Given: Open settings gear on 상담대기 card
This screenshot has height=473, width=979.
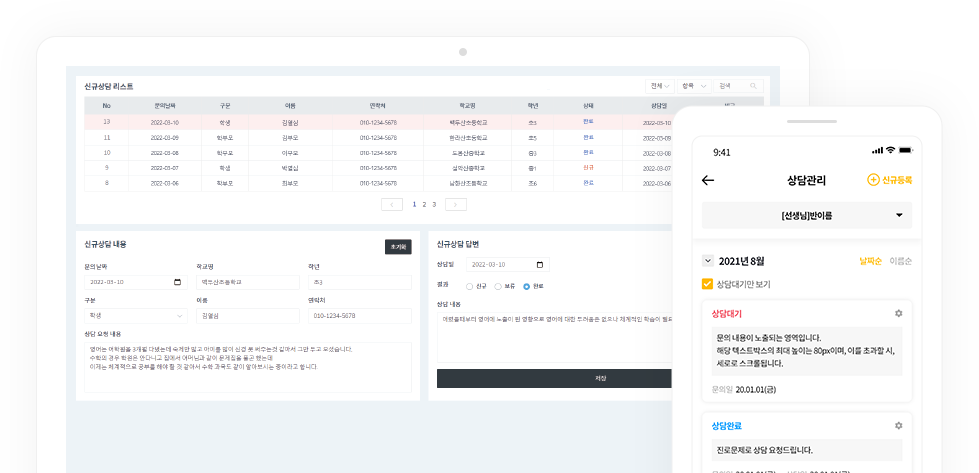Looking at the screenshot, I should point(898,313).
